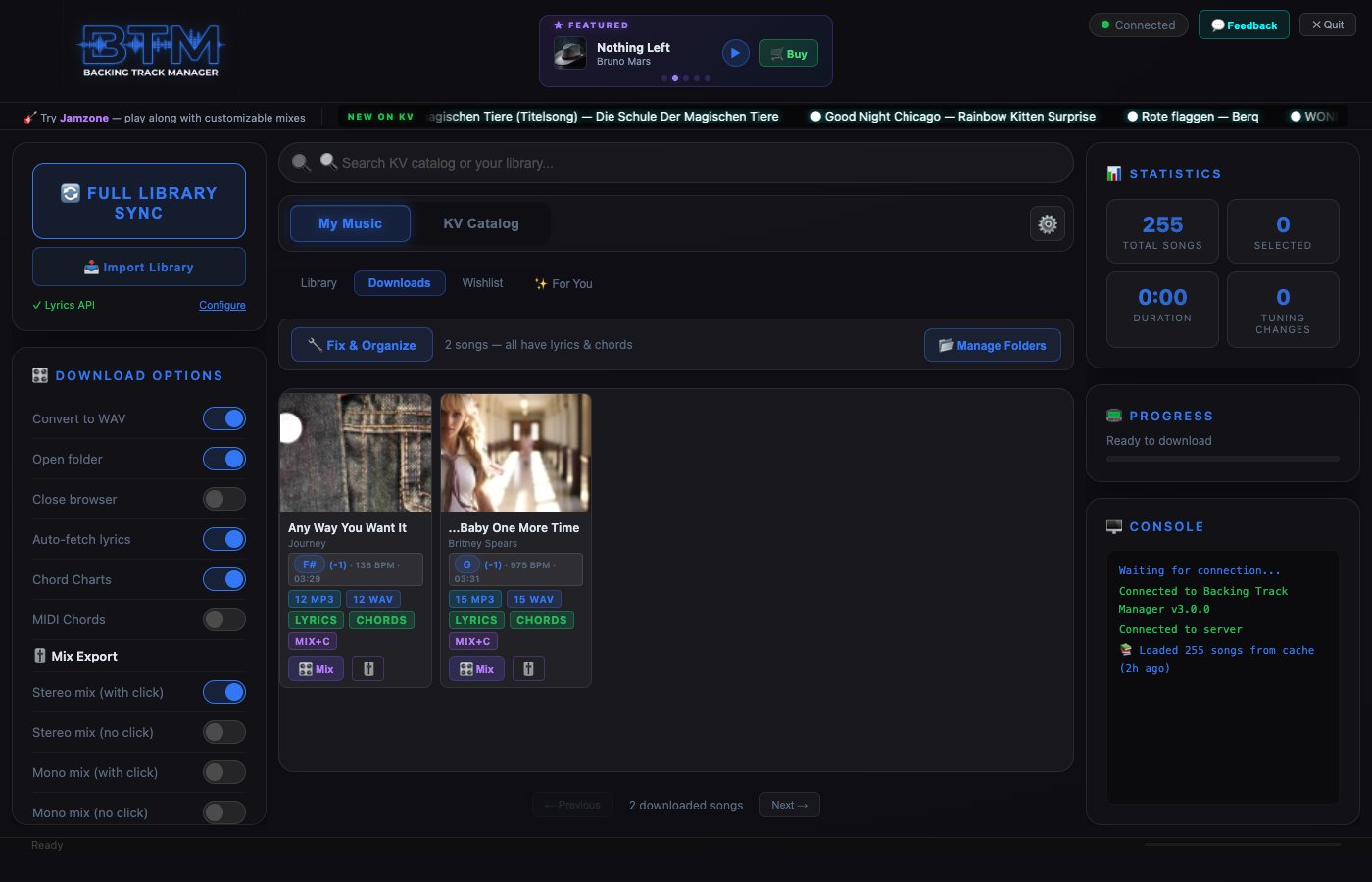This screenshot has height=882, width=1372.
Task: Open Feedback button
Action: 1244,24
